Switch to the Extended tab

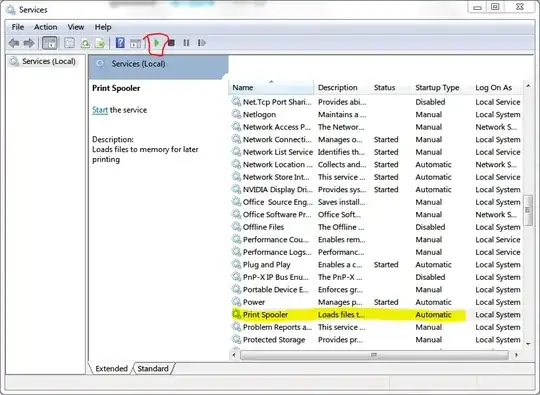111,368
